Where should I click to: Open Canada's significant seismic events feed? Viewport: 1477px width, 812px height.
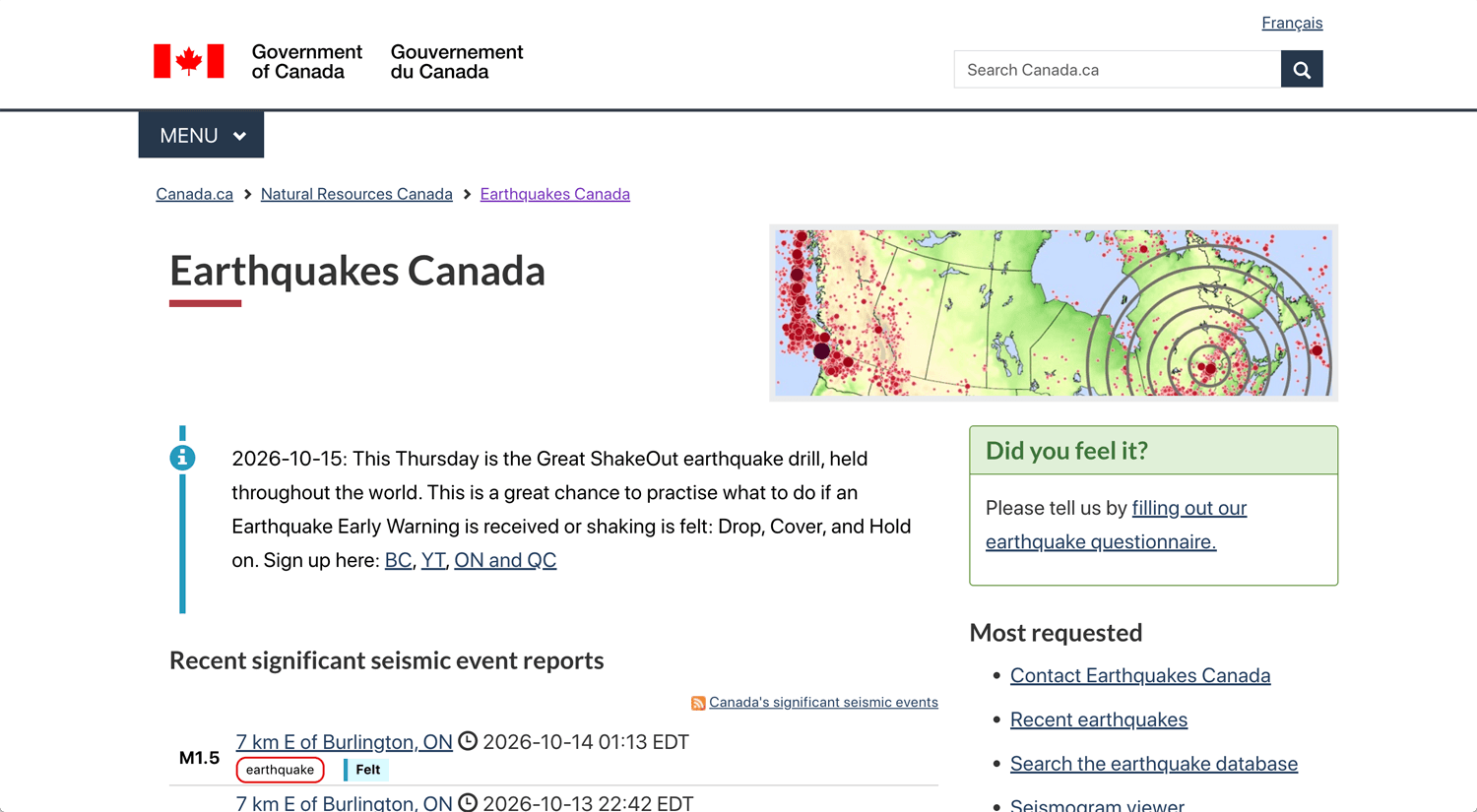(823, 702)
